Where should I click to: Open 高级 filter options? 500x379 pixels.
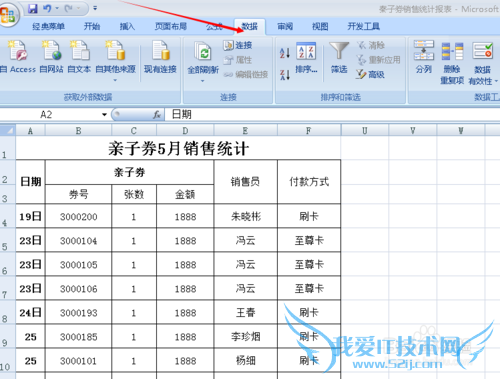(370, 74)
